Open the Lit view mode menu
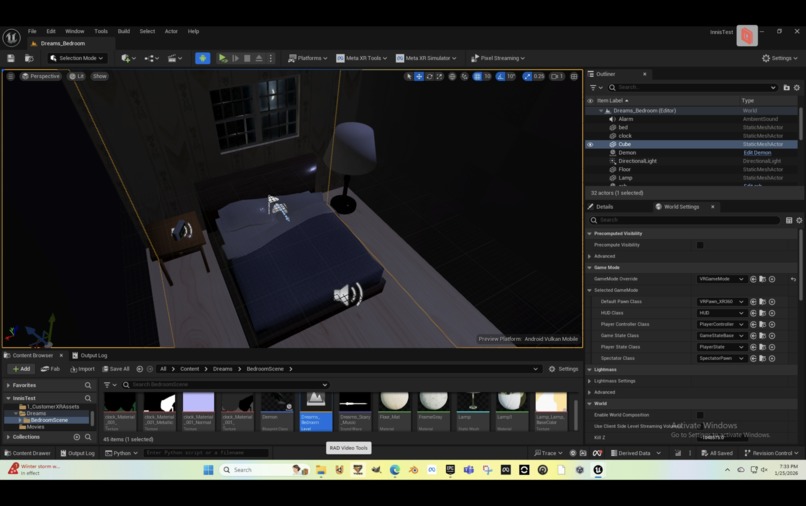 pos(77,76)
